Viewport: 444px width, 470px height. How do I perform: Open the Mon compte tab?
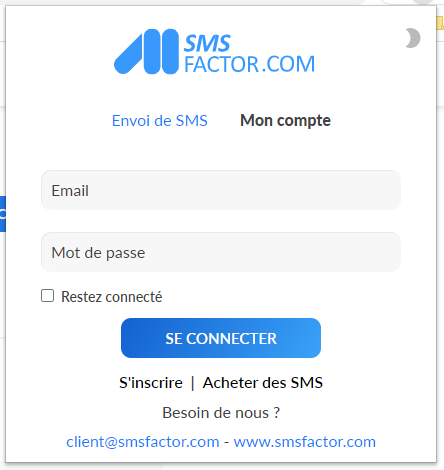tap(285, 121)
